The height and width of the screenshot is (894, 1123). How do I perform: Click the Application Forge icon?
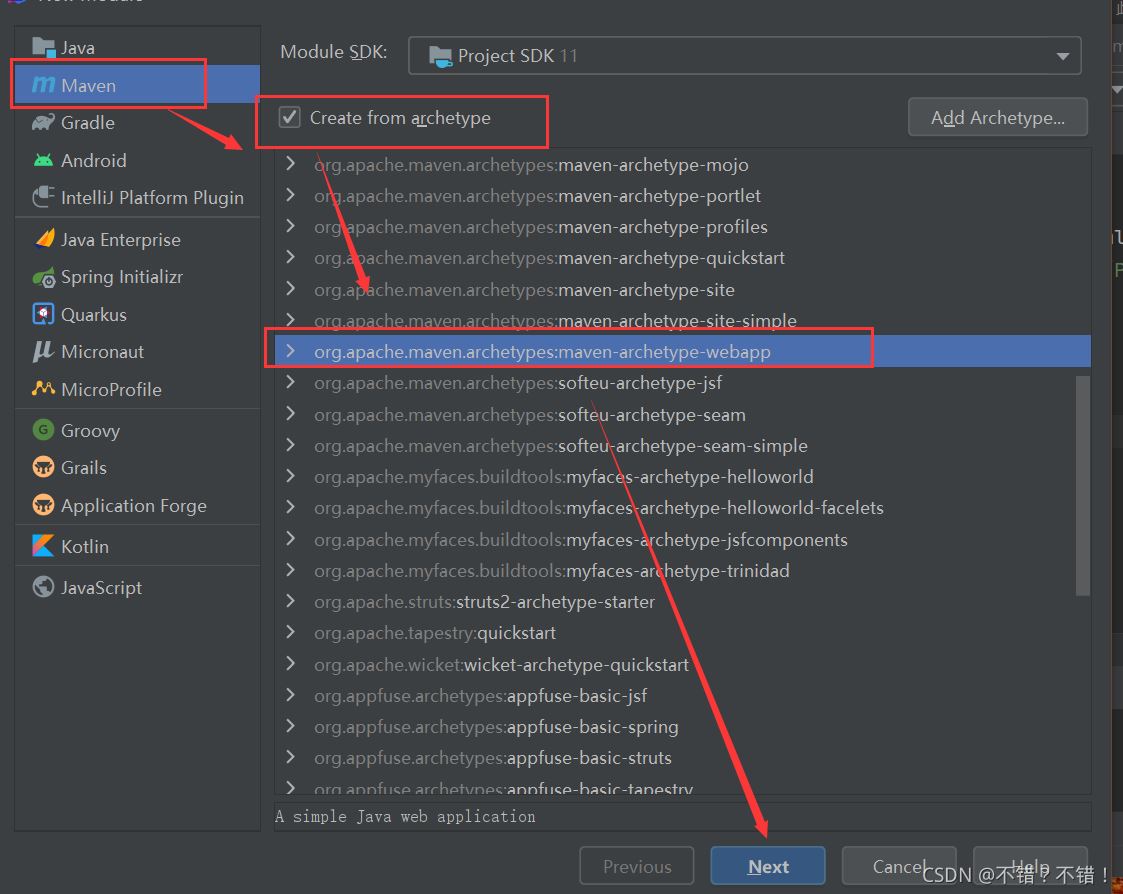point(44,505)
